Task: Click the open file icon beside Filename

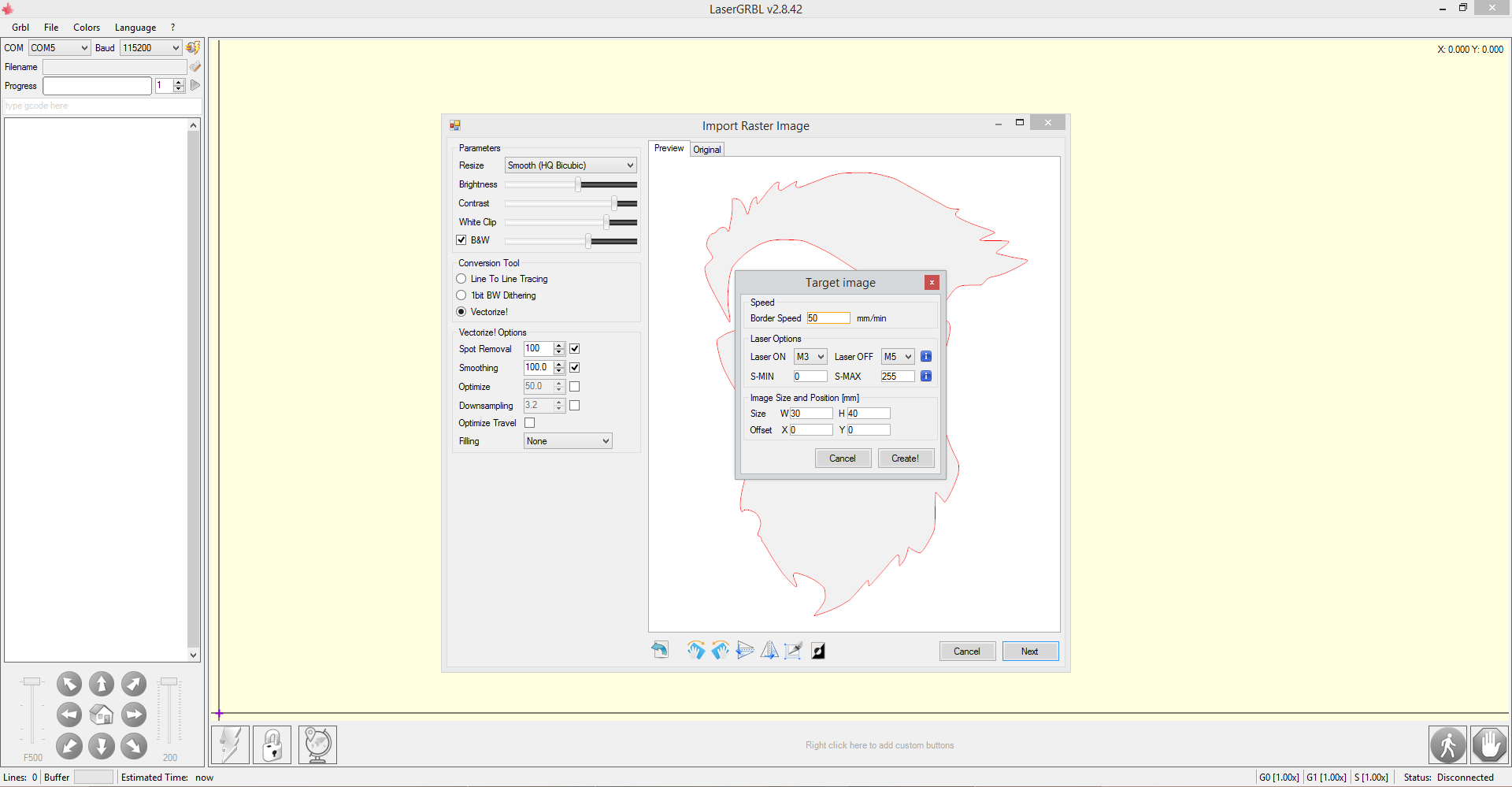Action: pos(195,67)
